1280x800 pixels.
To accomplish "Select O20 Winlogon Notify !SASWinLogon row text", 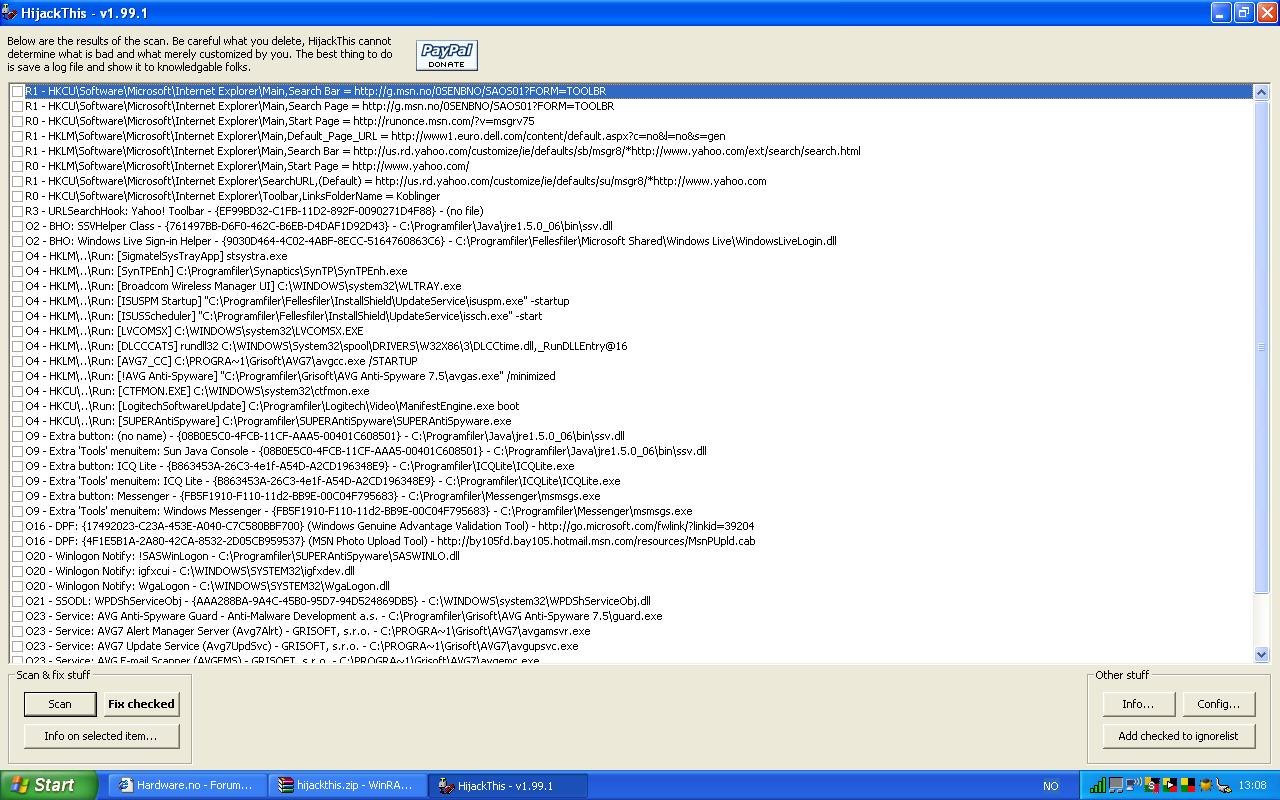I will 243,556.
